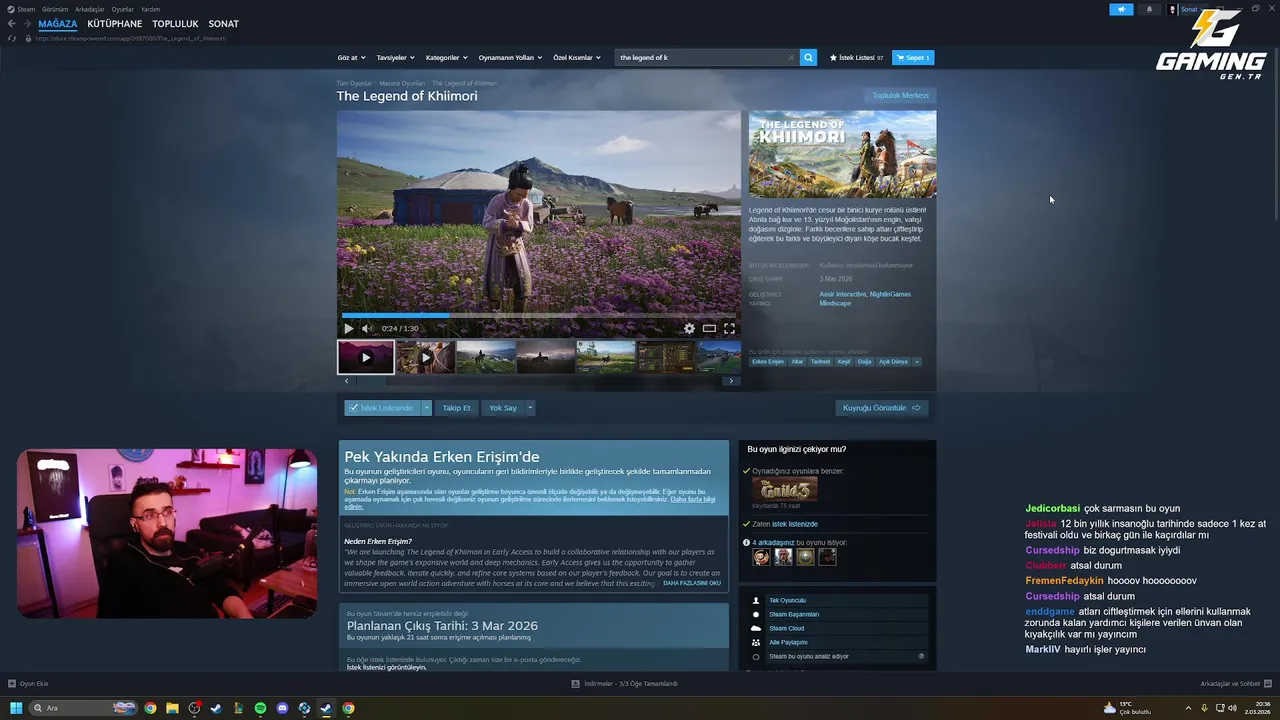Image resolution: width=1280 pixels, height=720 pixels.
Task: Open the Göz at dropdown menu
Action: pyautogui.click(x=351, y=57)
